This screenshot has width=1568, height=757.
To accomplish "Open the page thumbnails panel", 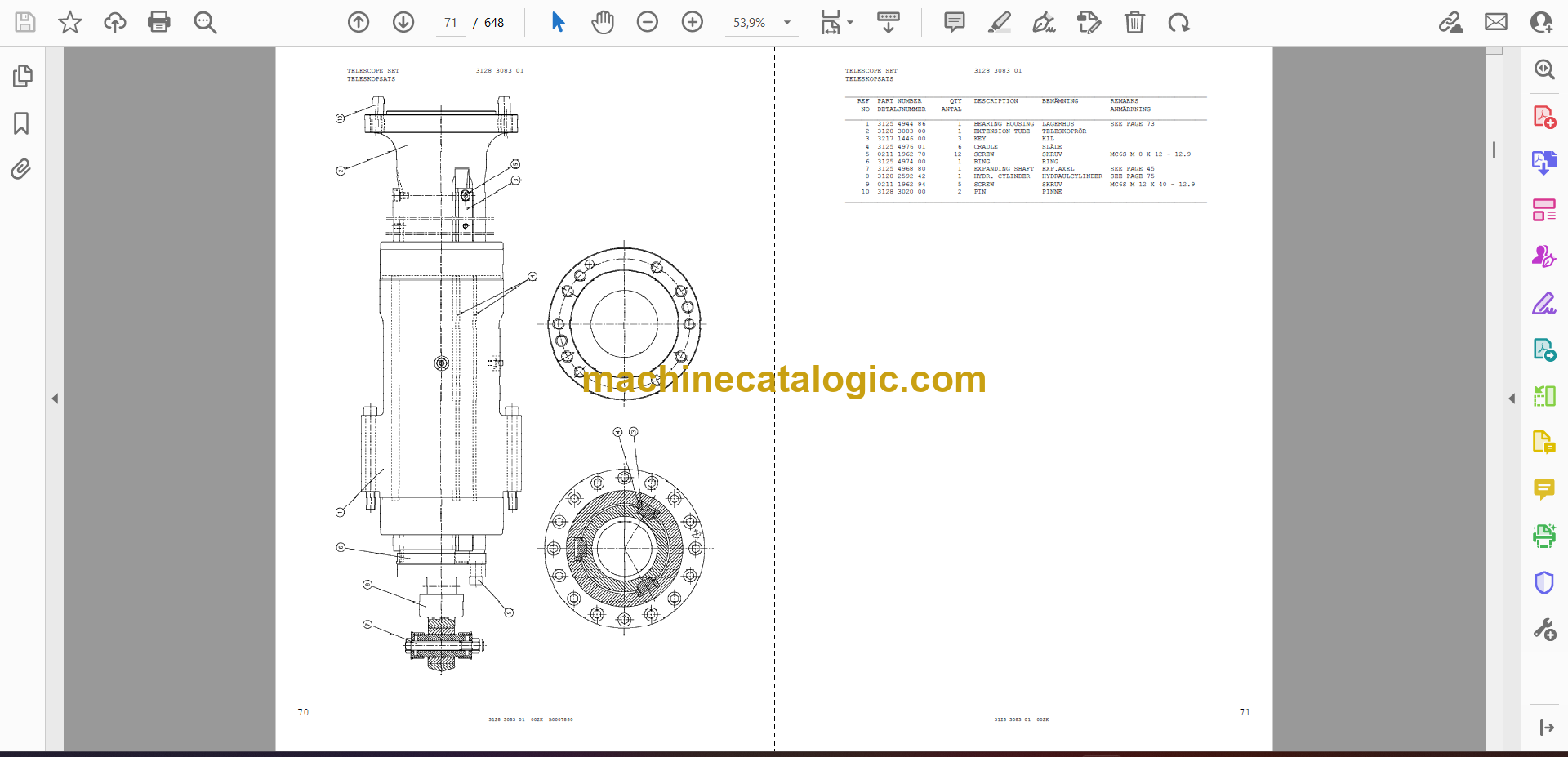I will tap(22, 76).
